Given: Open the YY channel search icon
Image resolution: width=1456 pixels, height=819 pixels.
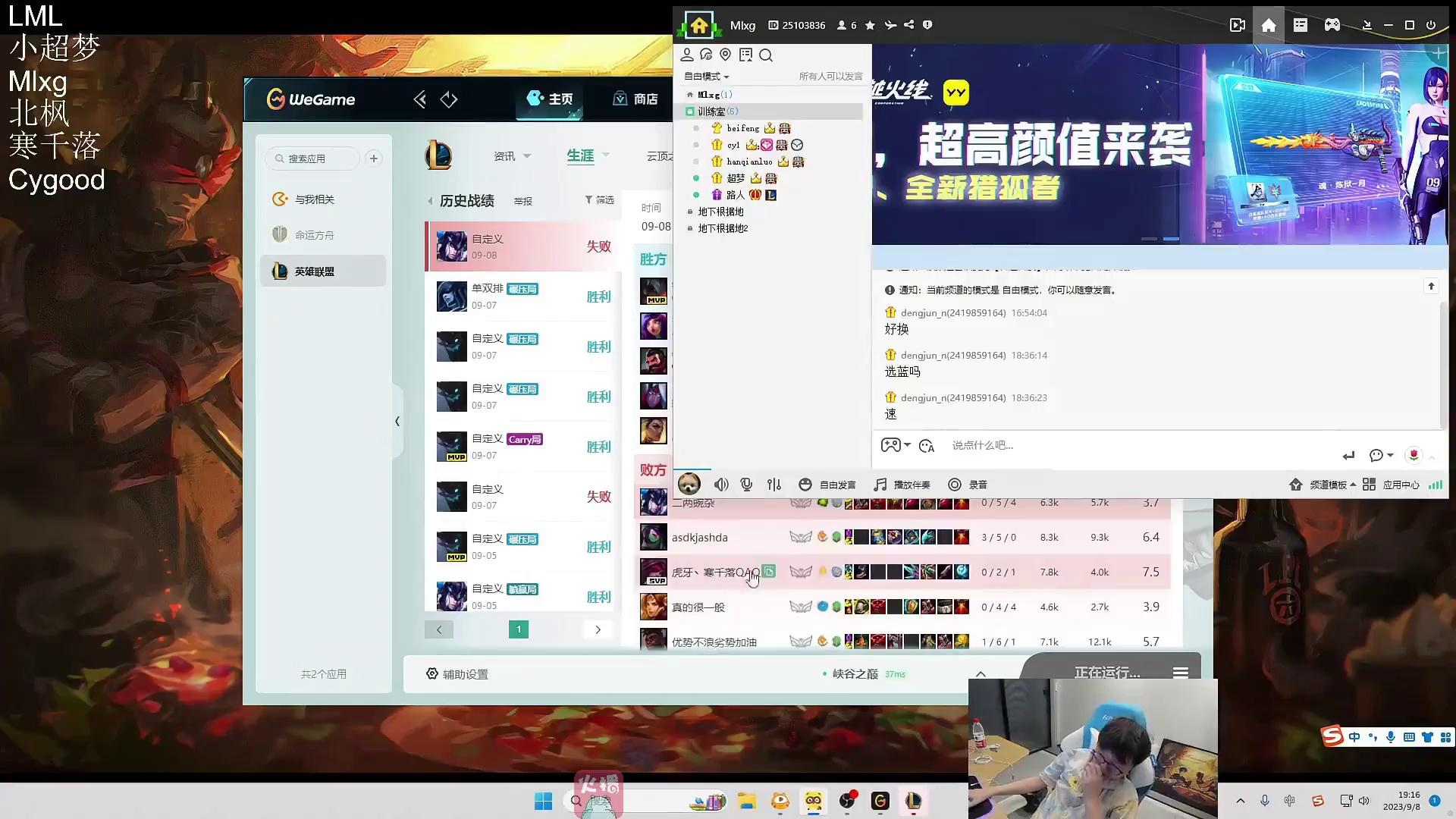Looking at the screenshot, I should coord(766,55).
